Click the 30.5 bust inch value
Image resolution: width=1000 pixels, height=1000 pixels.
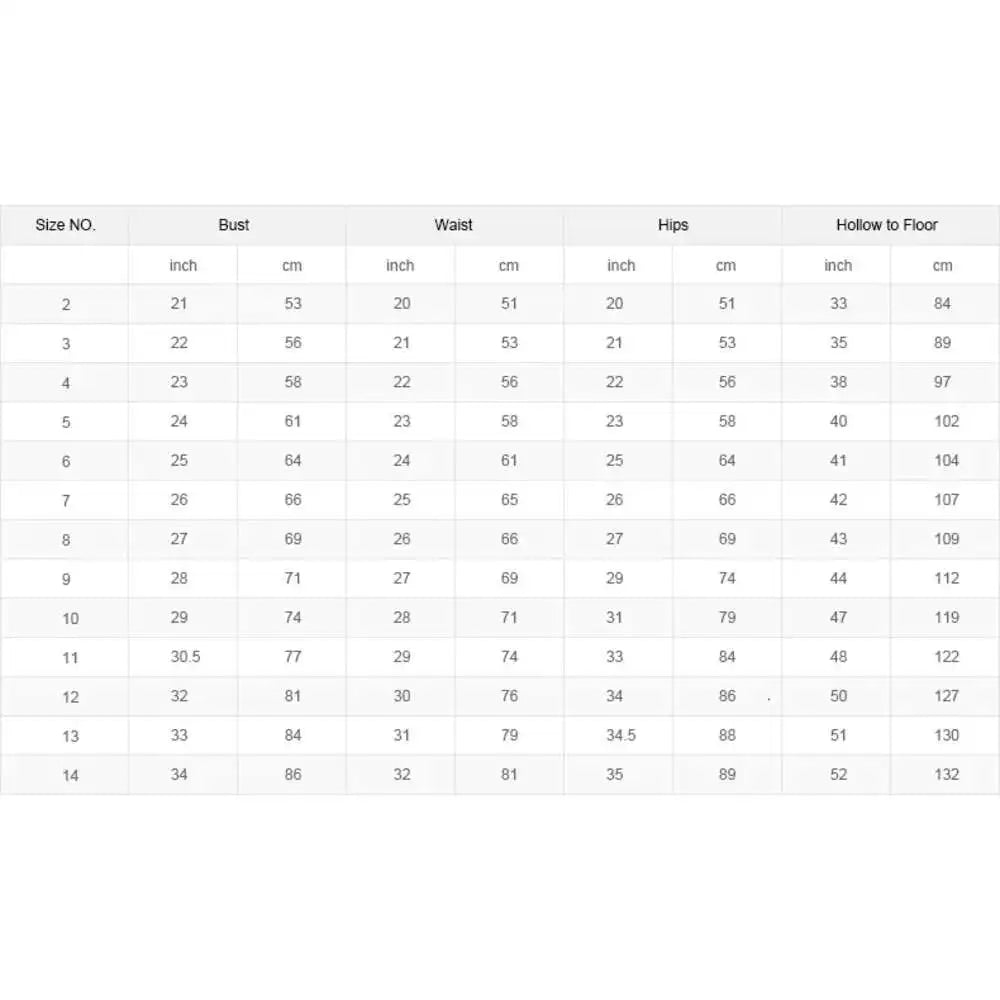184,657
